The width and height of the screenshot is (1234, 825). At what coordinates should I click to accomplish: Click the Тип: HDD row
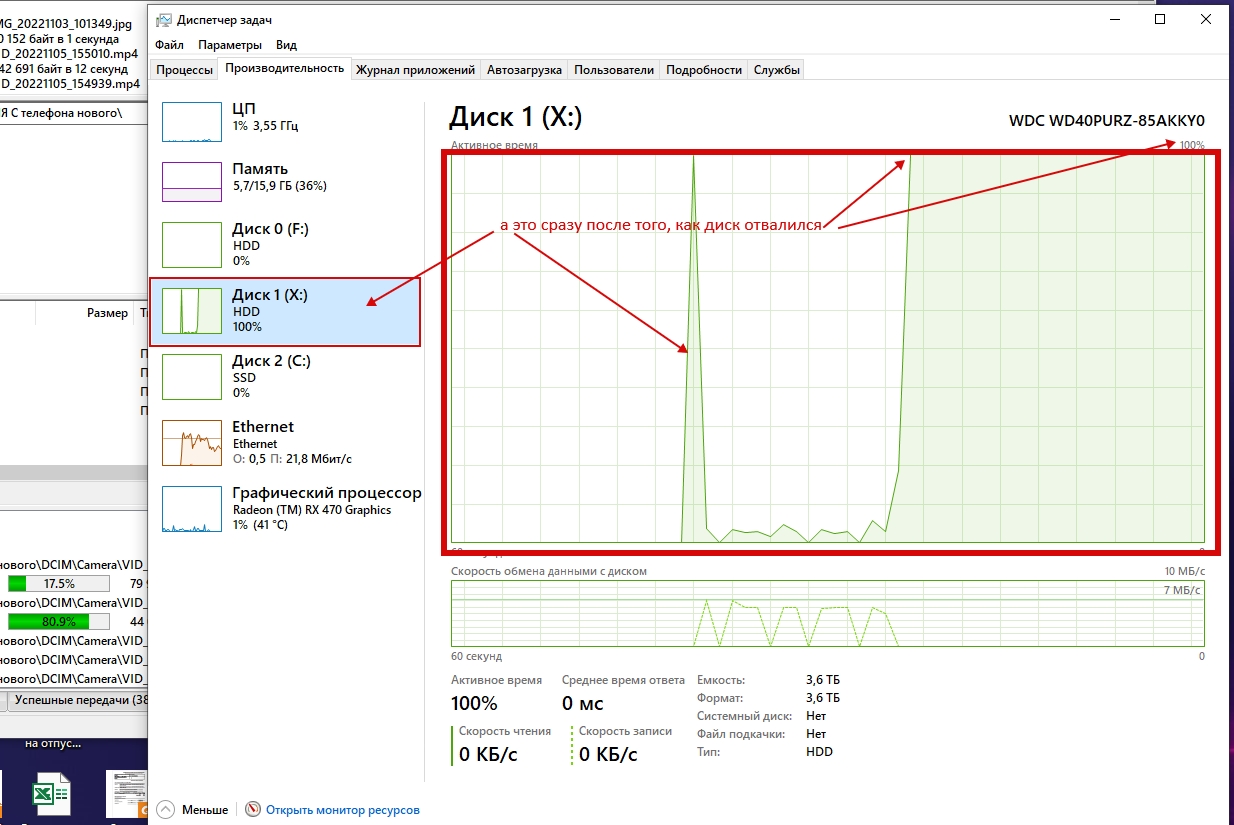pos(765,752)
